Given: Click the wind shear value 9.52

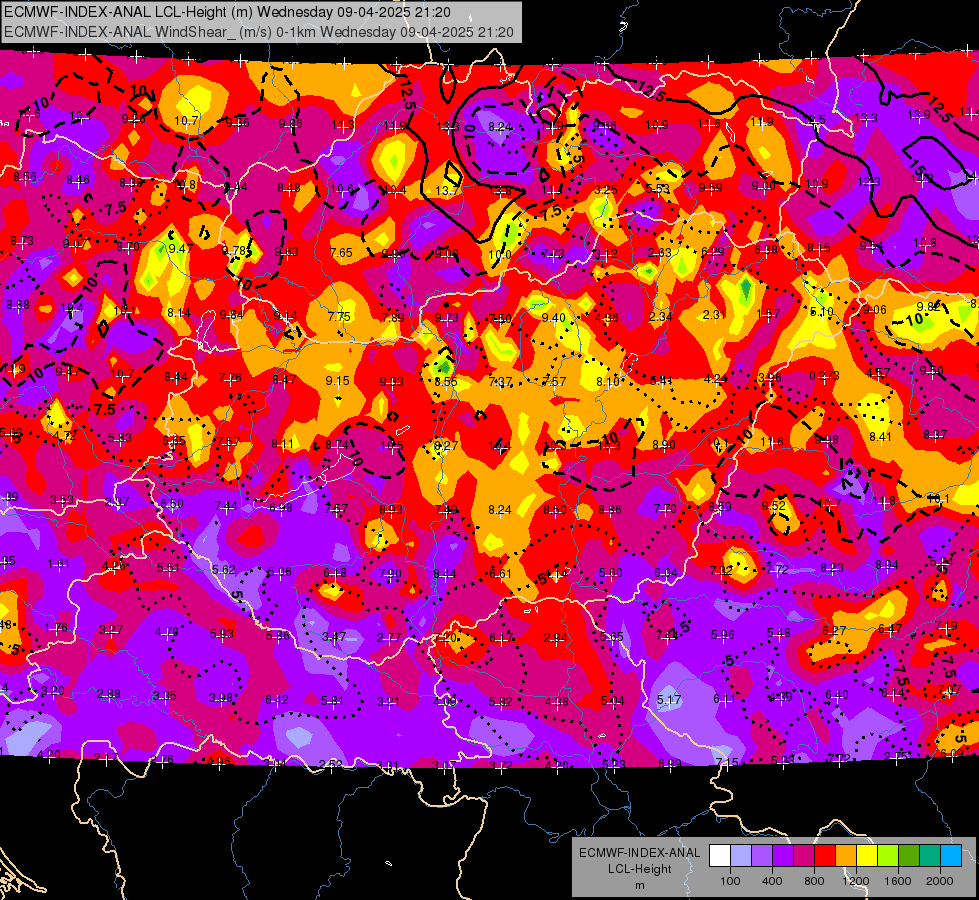Looking at the screenshot, I should point(774,505).
